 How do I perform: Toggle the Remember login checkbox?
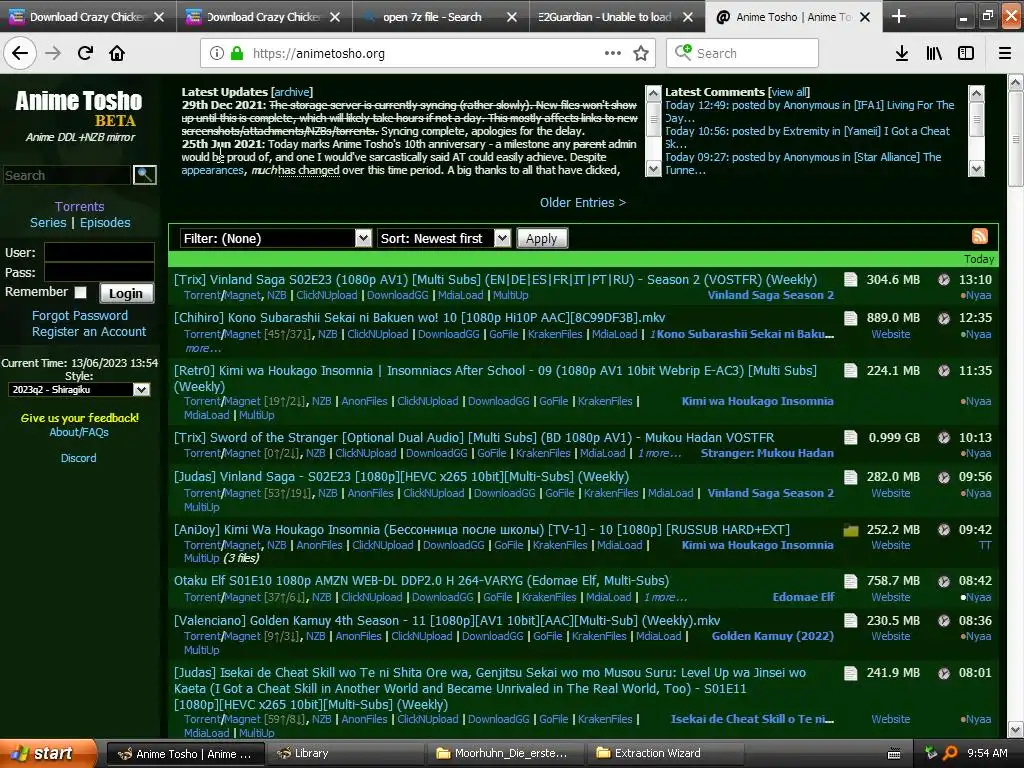(x=80, y=293)
